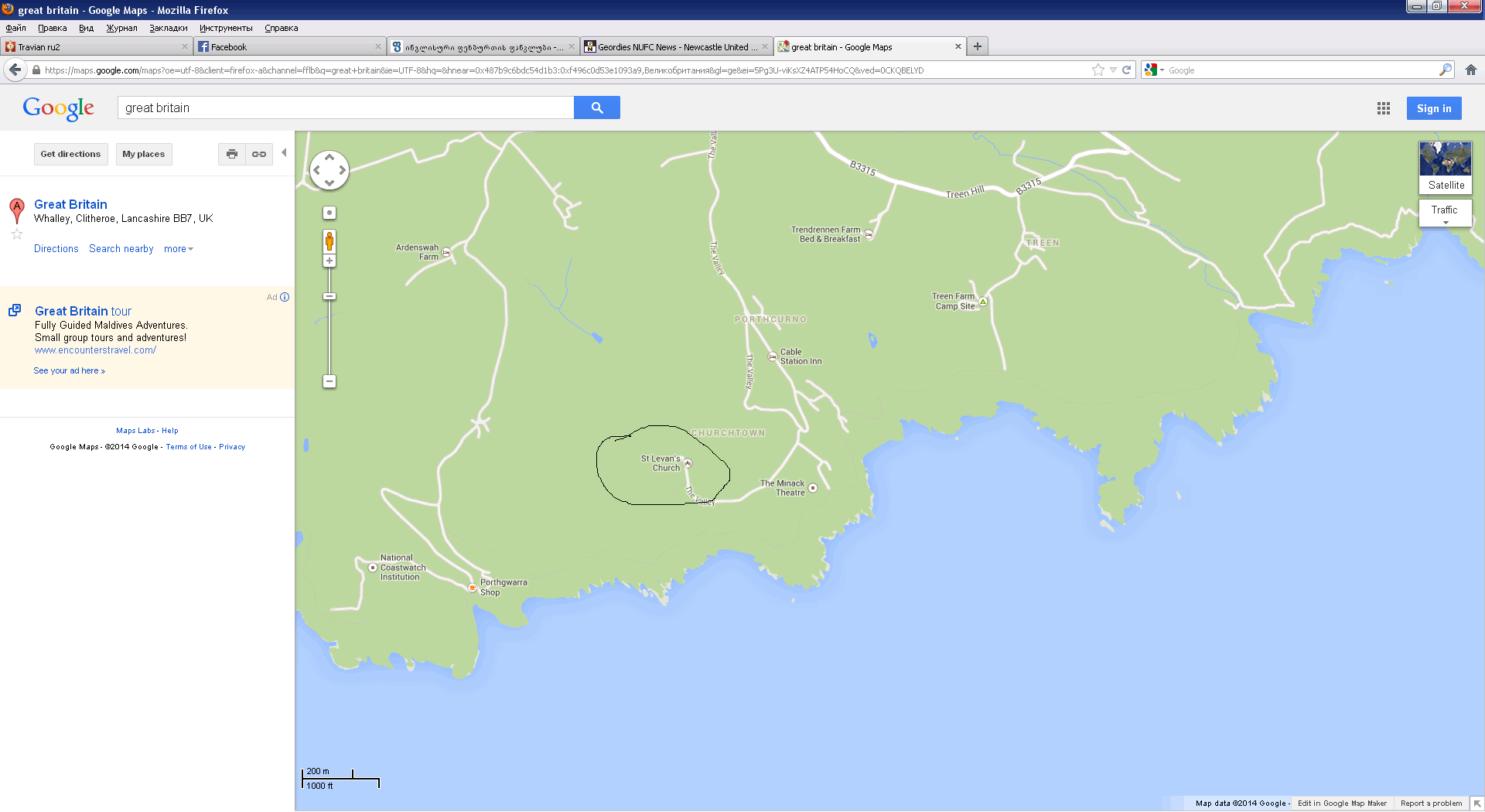
Task: Click the Sign in button
Action: (x=1434, y=108)
